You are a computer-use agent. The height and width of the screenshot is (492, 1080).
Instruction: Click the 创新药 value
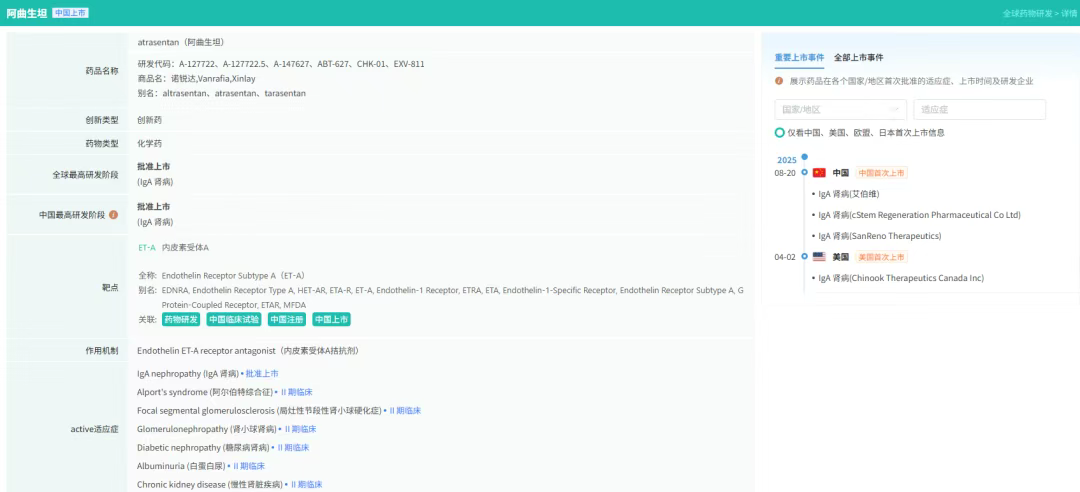(149, 120)
